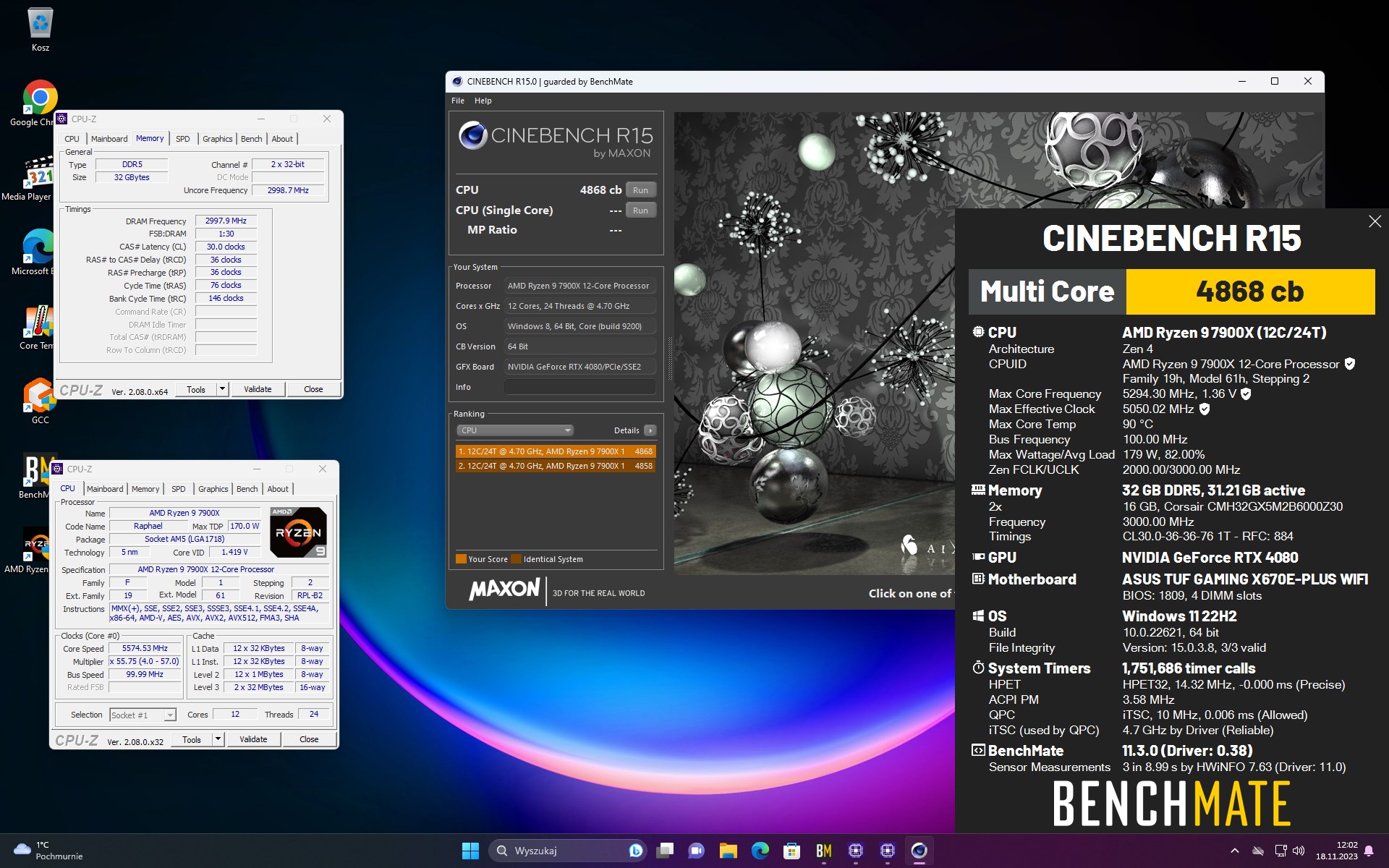Run the CPU Single Core benchmark
This screenshot has width=1389, height=868.
tap(640, 210)
